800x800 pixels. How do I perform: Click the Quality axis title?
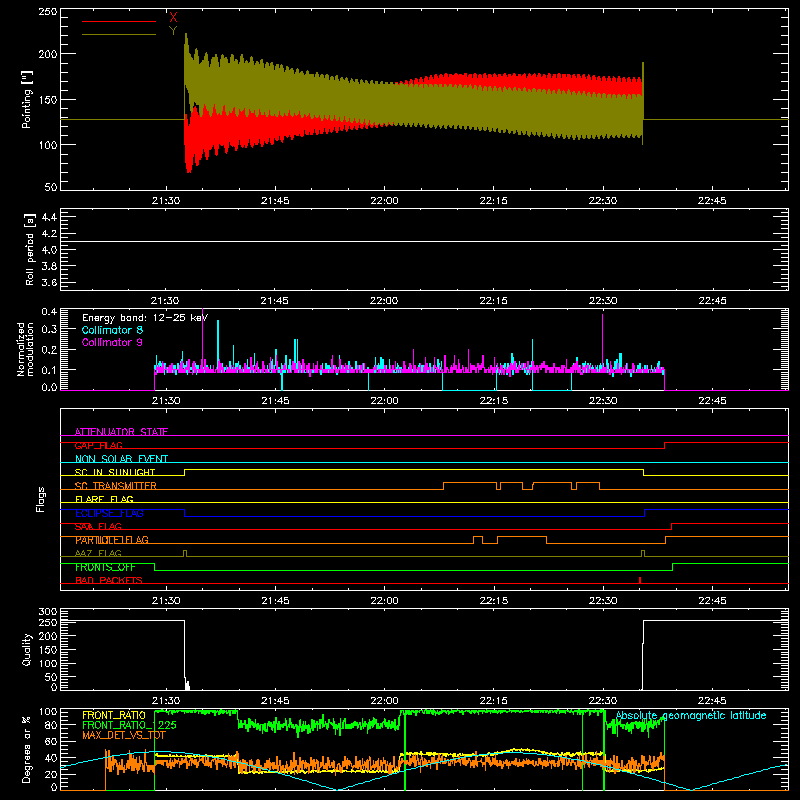[27, 649]
